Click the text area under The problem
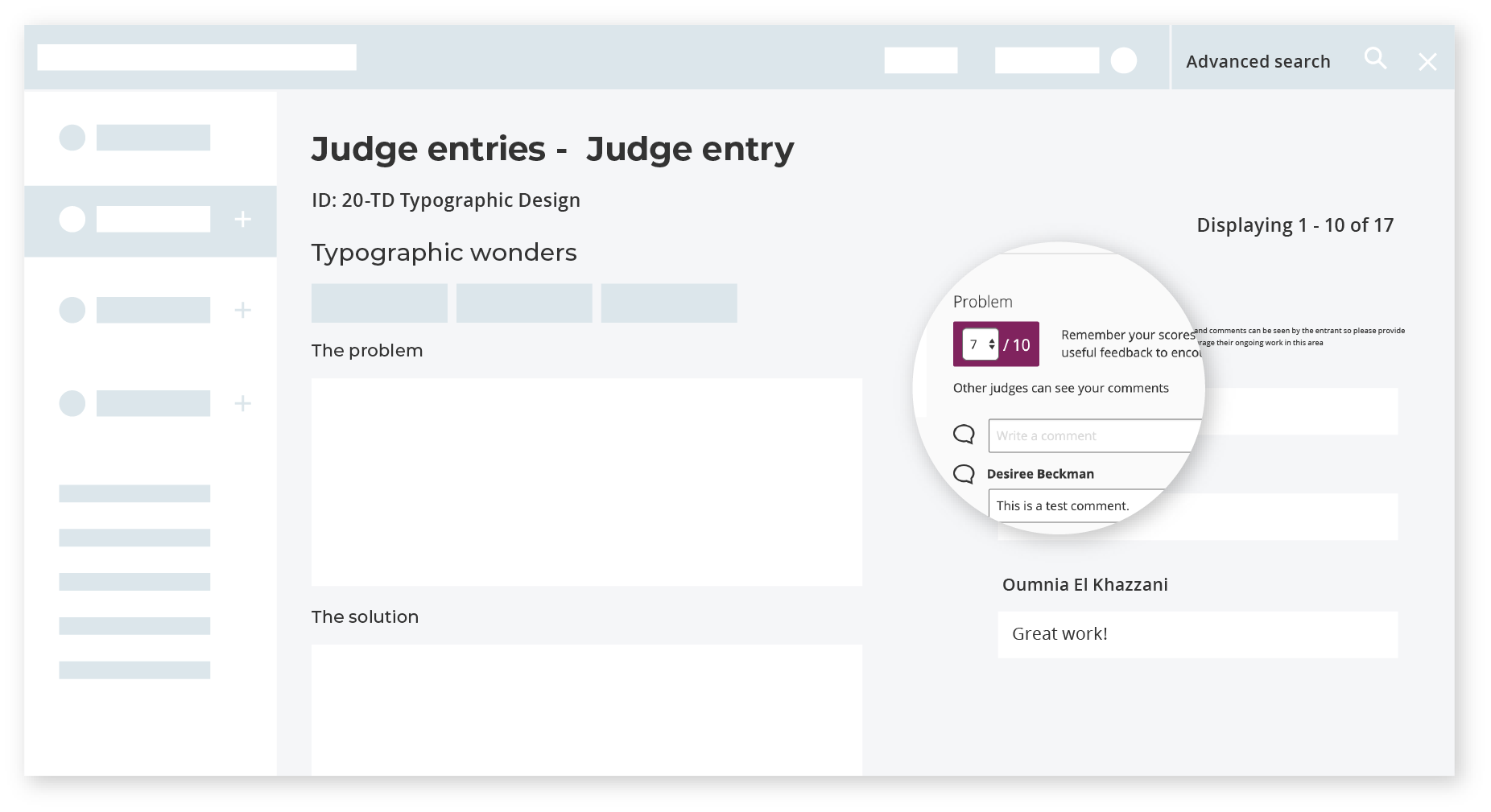Image resolution: width=1491 pixels, height=812 pixels. (586, 481)
